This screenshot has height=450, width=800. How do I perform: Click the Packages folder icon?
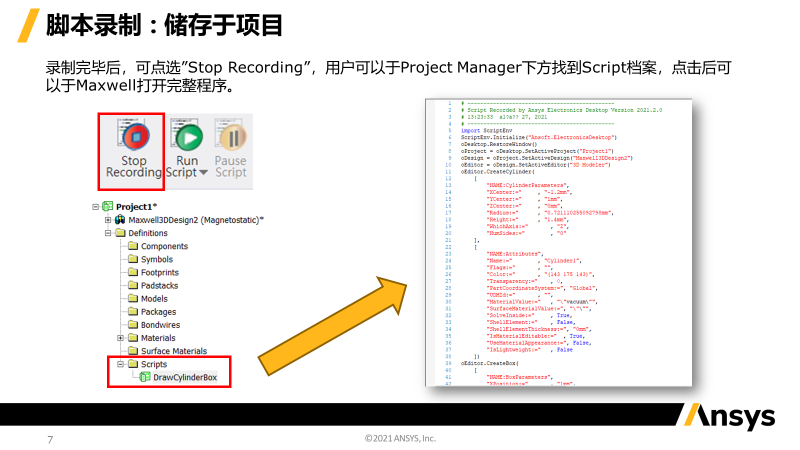(133, 311)
